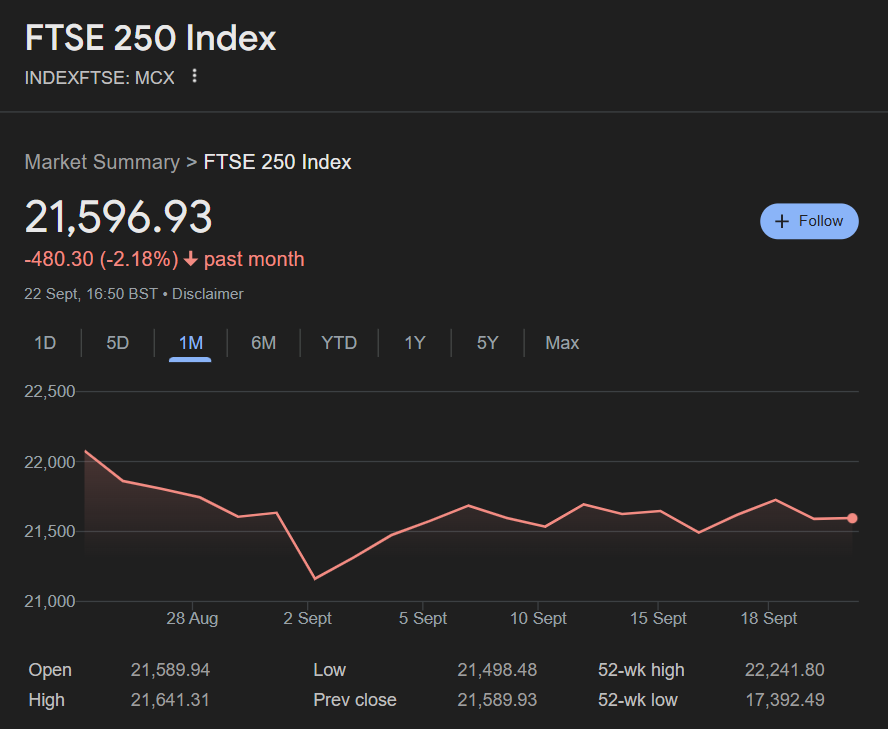Click the past month label

tap(254, 259)
